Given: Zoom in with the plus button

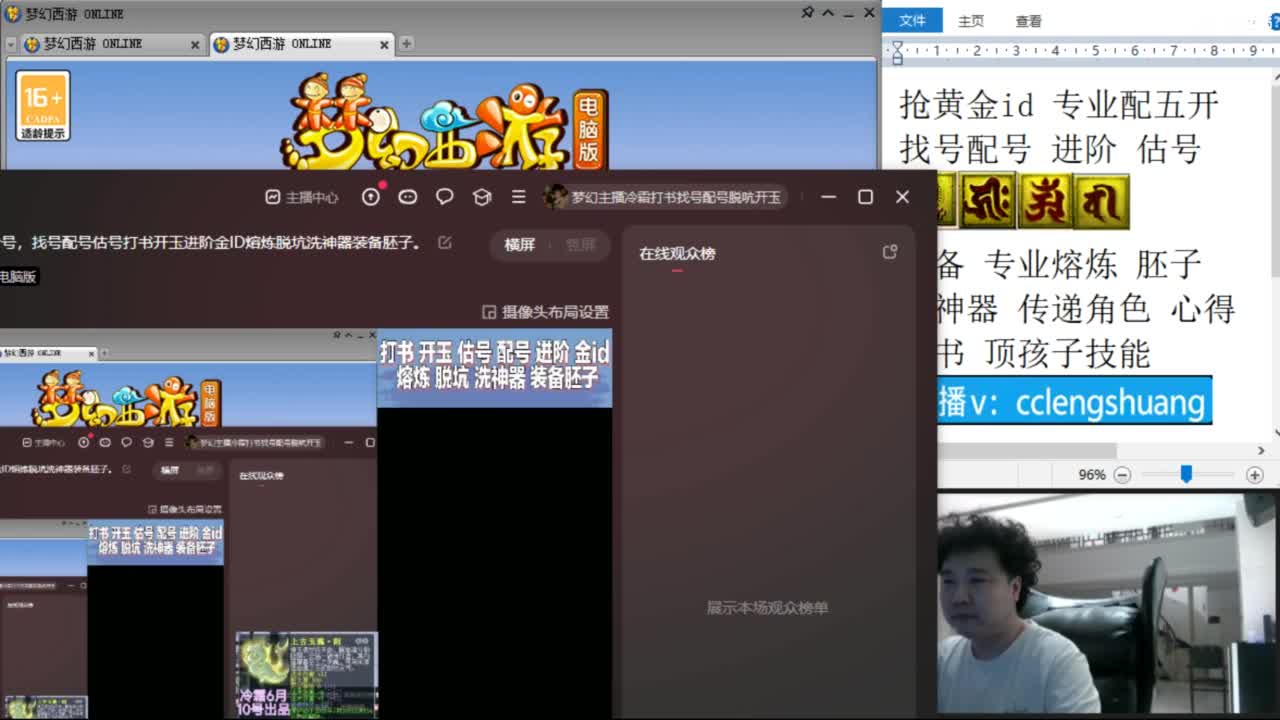Looking at the screenshot, I should [x=1255, y=475].
